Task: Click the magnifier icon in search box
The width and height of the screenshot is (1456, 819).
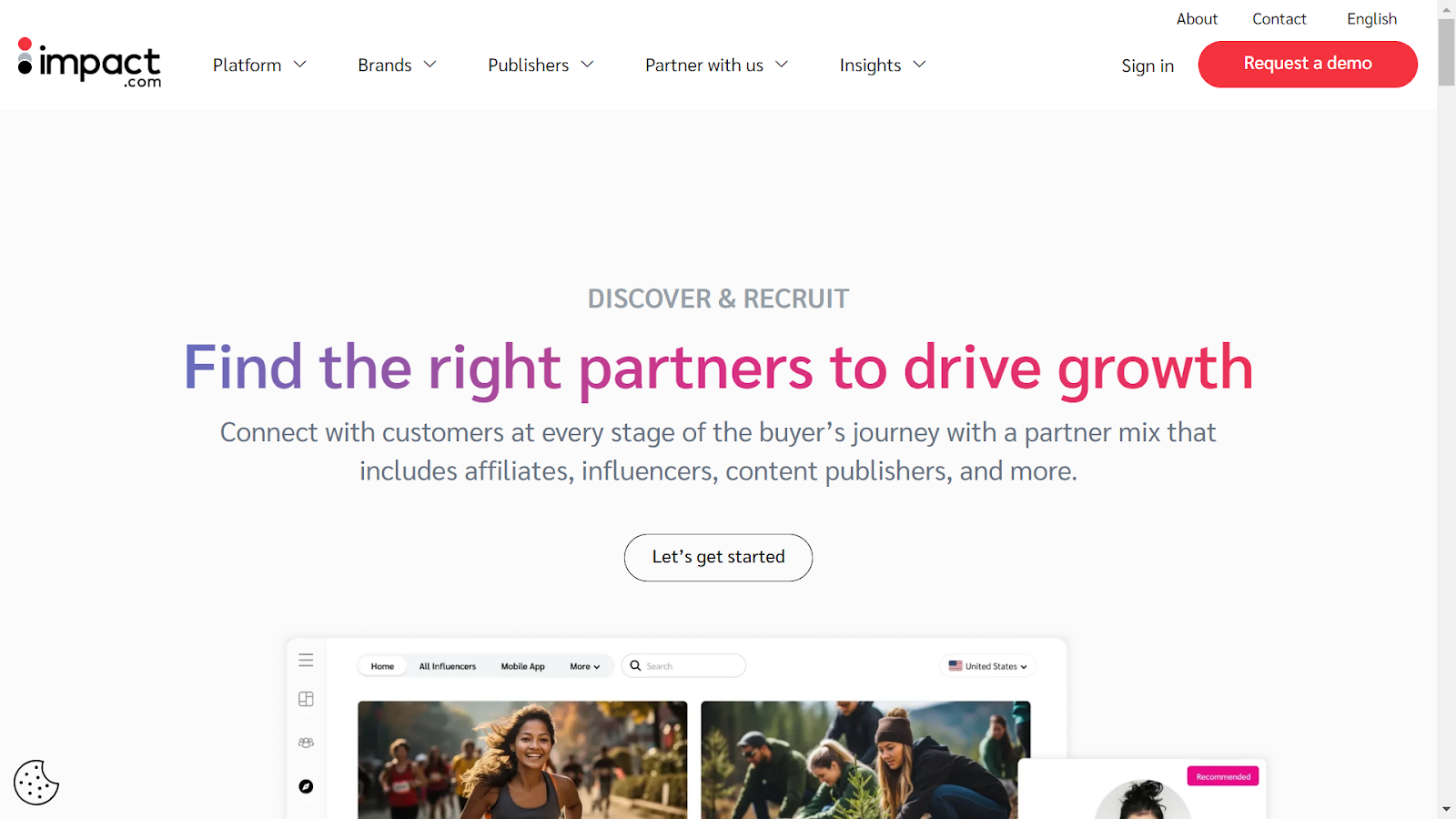Action: click(x=636, y=666)
